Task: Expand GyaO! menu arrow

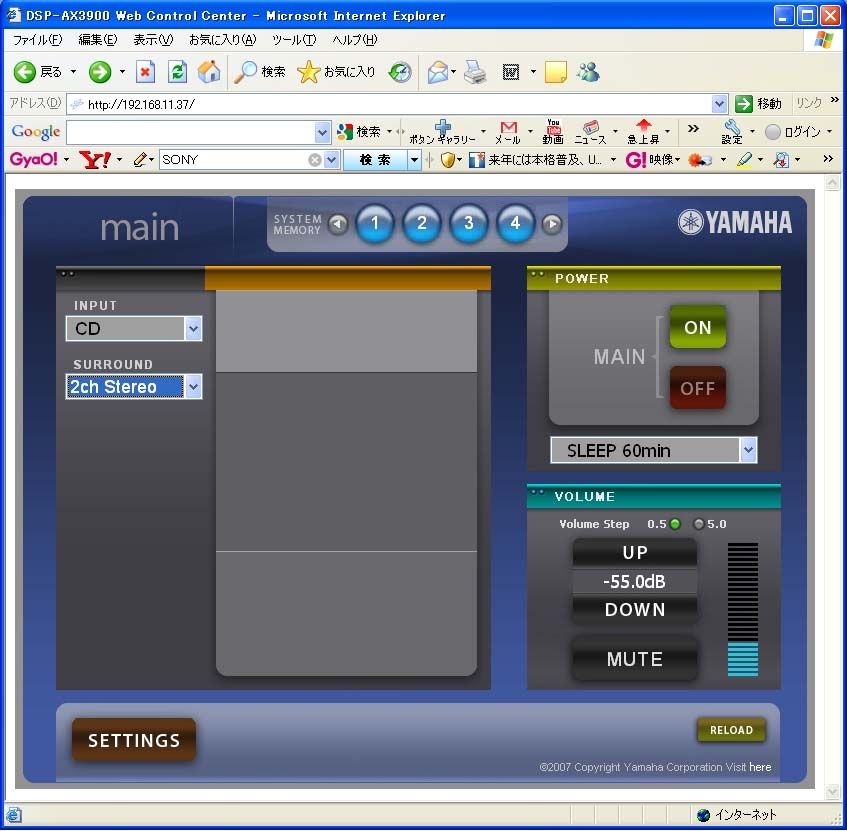Action: coord(66,160)
